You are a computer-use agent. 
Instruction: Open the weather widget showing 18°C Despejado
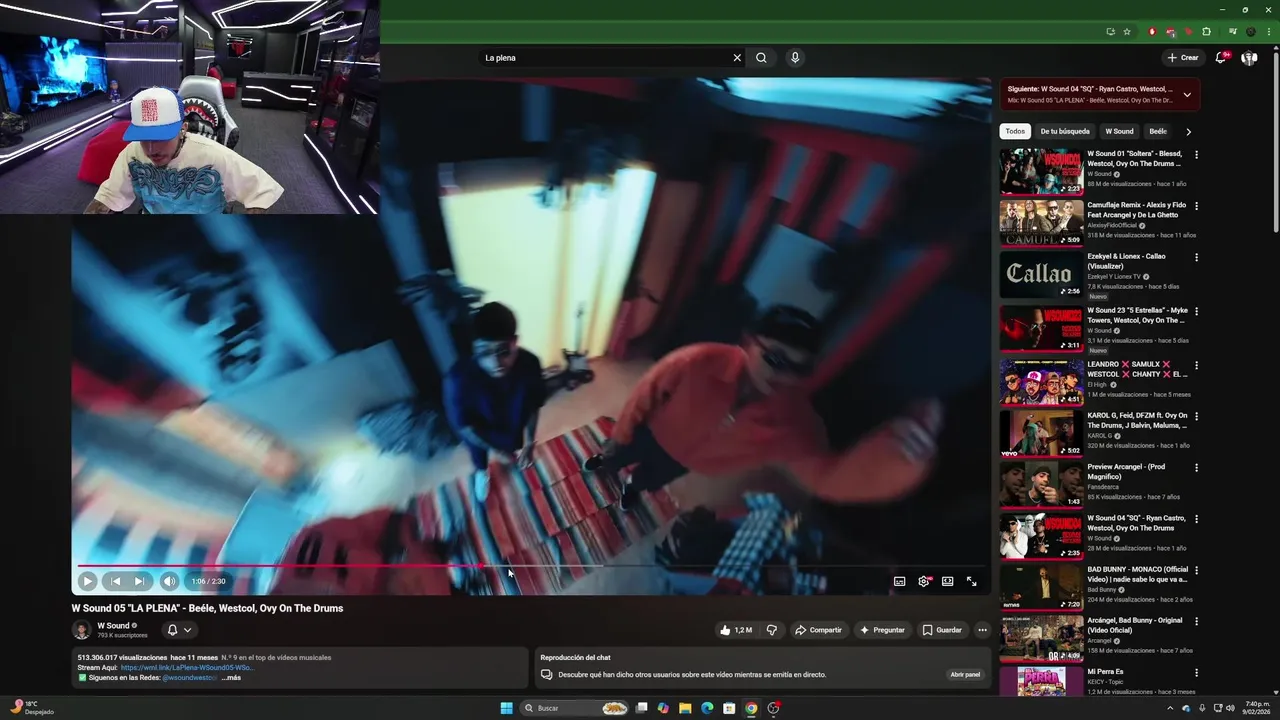[30, 708]
